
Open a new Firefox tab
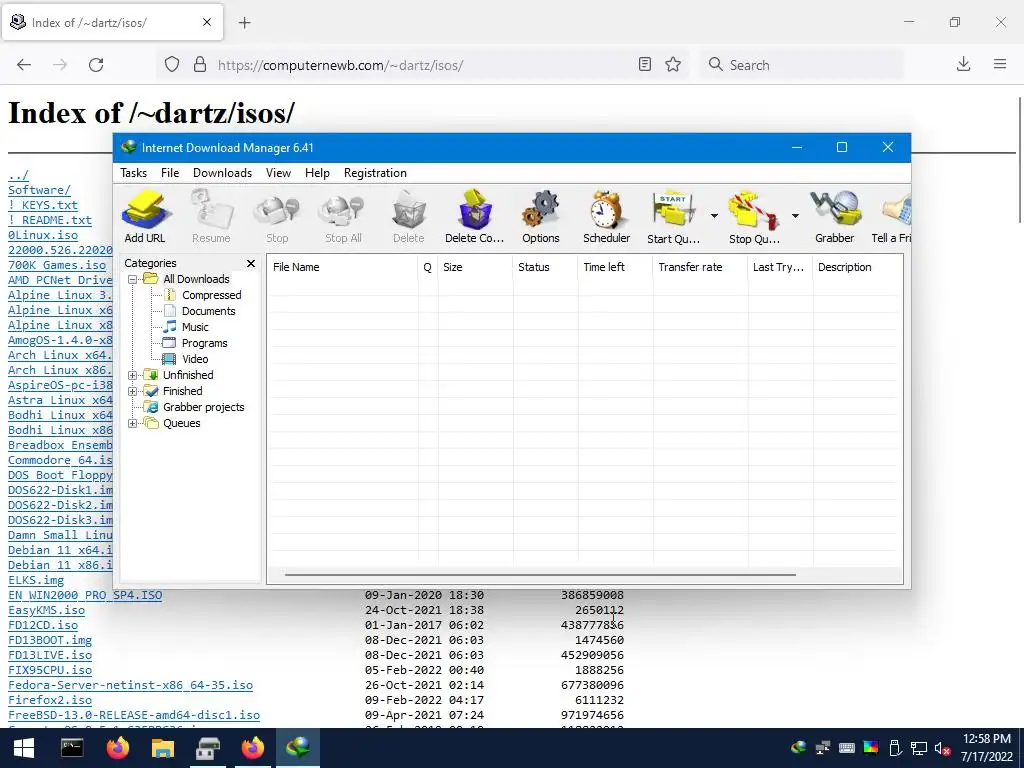point(244,23)
